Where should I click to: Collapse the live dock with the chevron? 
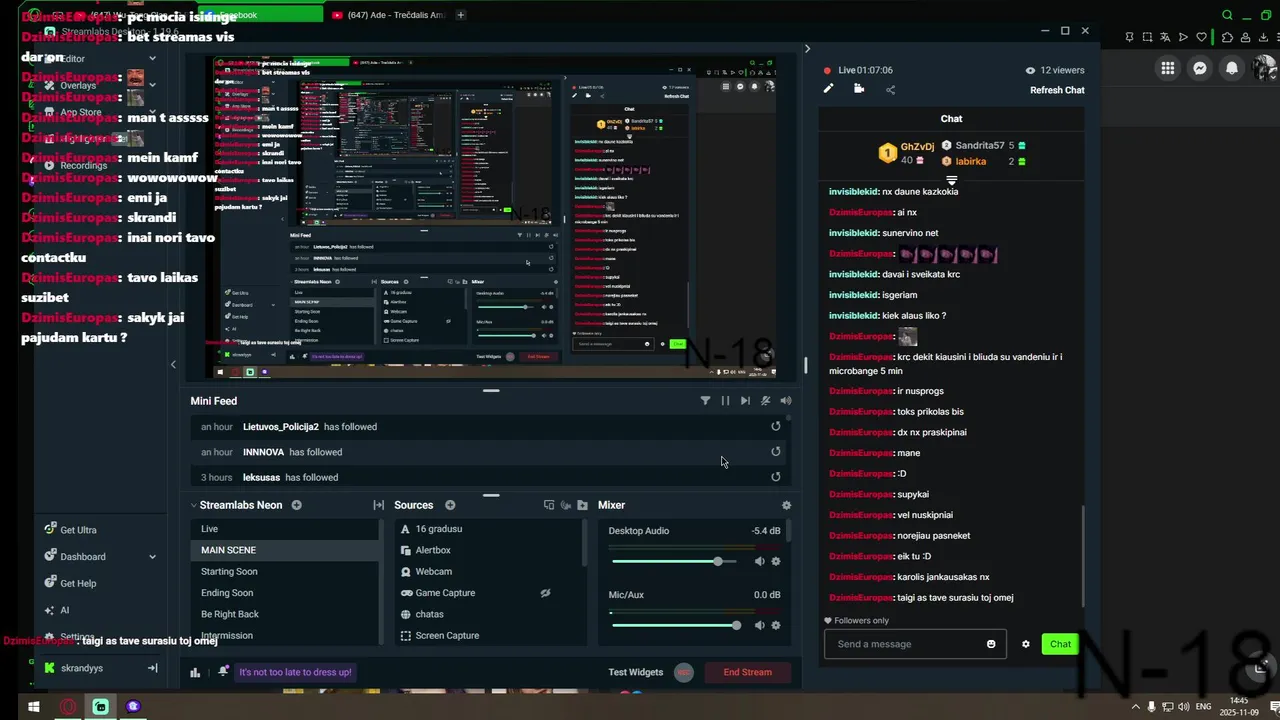[807, 48]
